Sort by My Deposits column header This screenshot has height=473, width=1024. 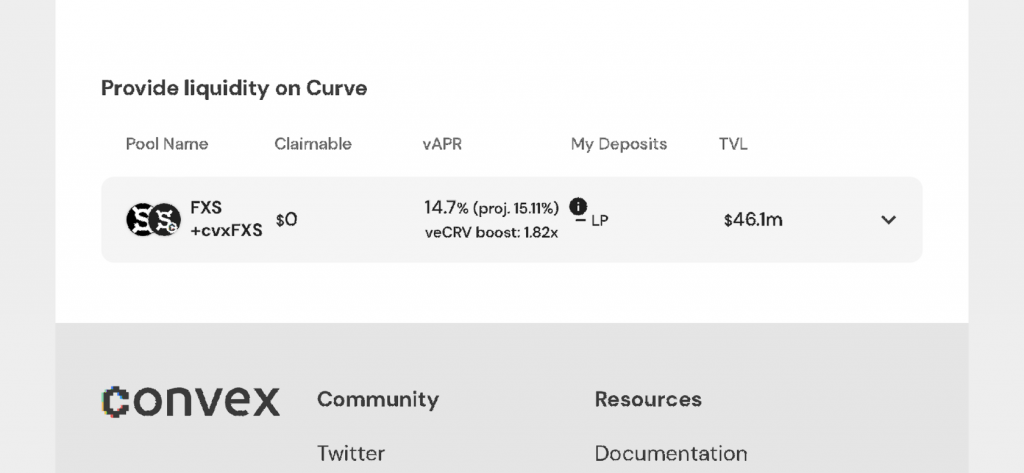coord(618,144)
